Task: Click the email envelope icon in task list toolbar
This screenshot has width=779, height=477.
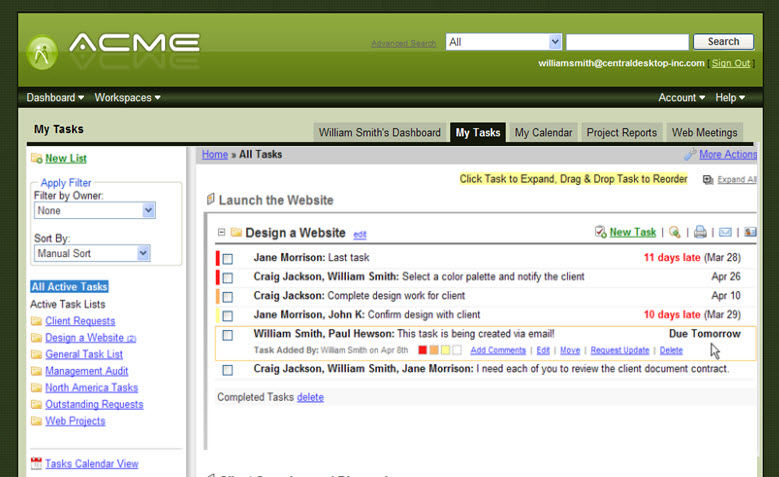Action: pyautogui.click(x=725, y=232)
